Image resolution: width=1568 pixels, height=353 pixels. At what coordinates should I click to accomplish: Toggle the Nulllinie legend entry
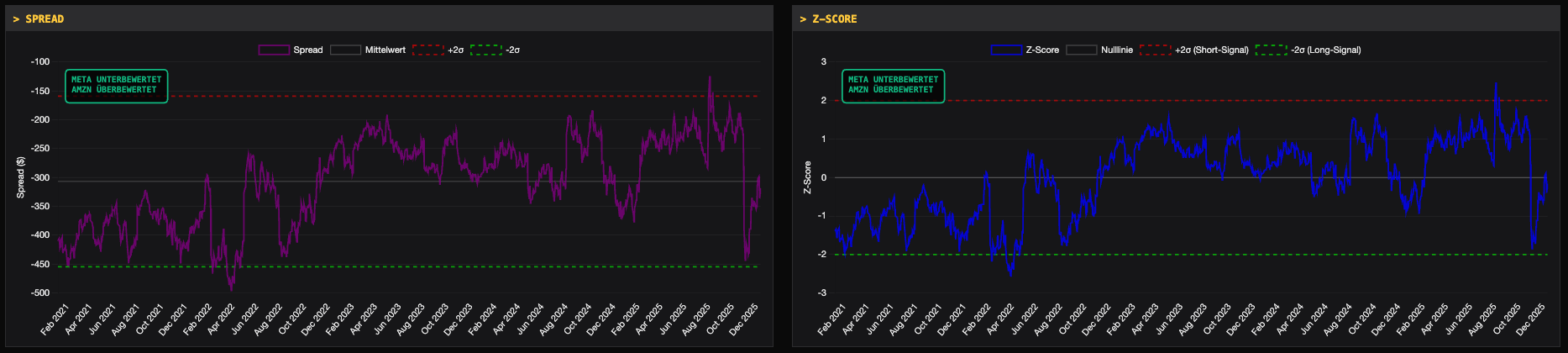(1099, 50)
